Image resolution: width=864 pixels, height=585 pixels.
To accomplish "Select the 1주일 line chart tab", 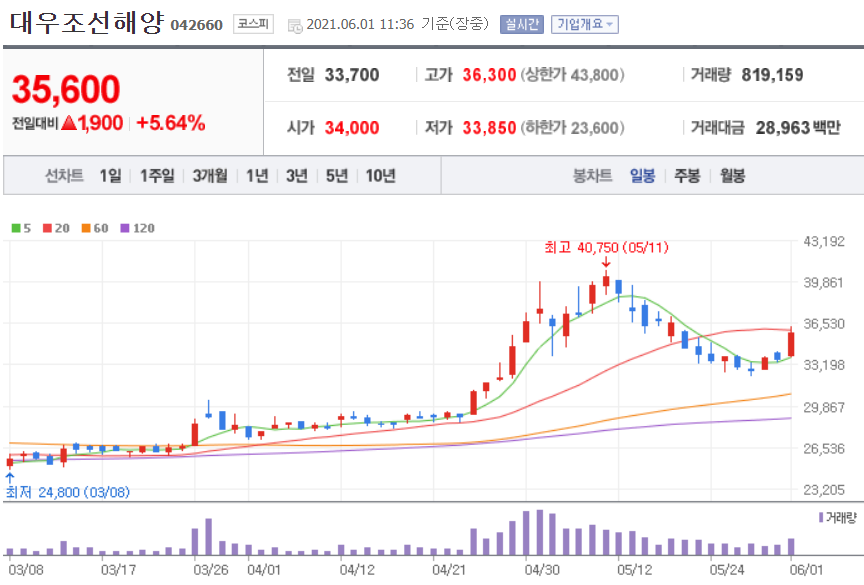I will [157, 176].
